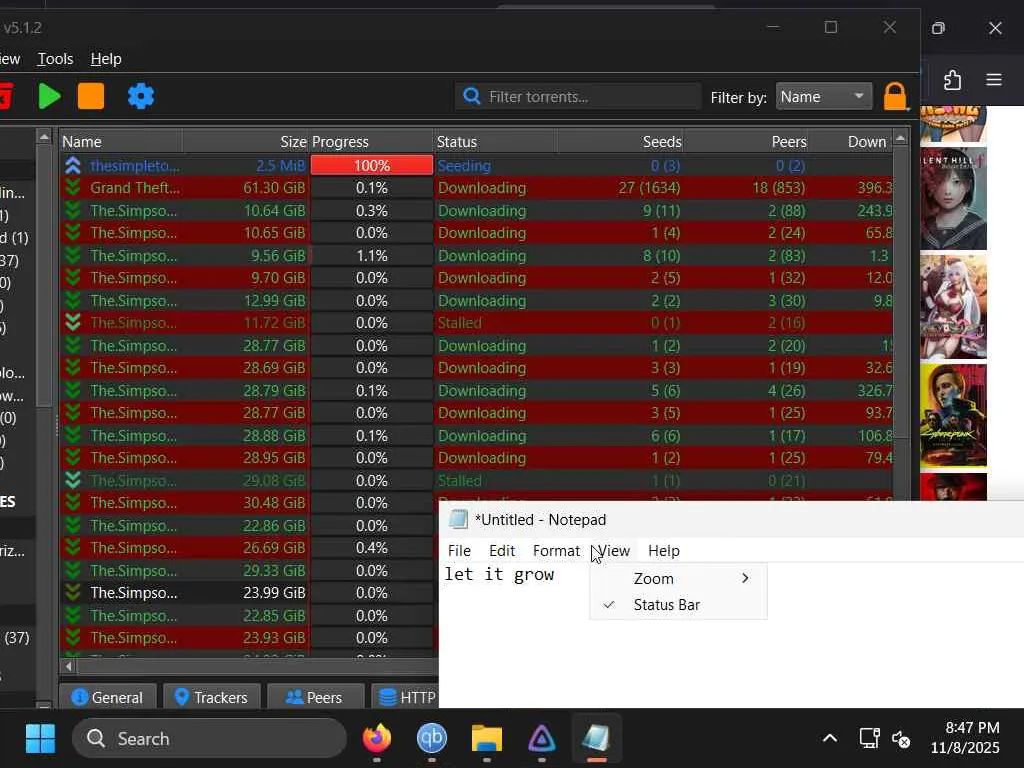Click the 18 (853) peers cell
The width and height of the screenshot is (1024, 768).
point(778,187)
